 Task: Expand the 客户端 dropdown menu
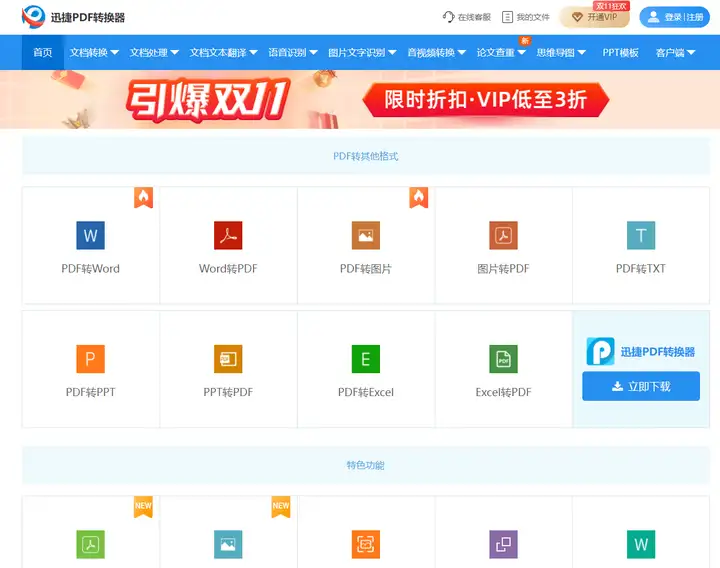click(675, 52)
